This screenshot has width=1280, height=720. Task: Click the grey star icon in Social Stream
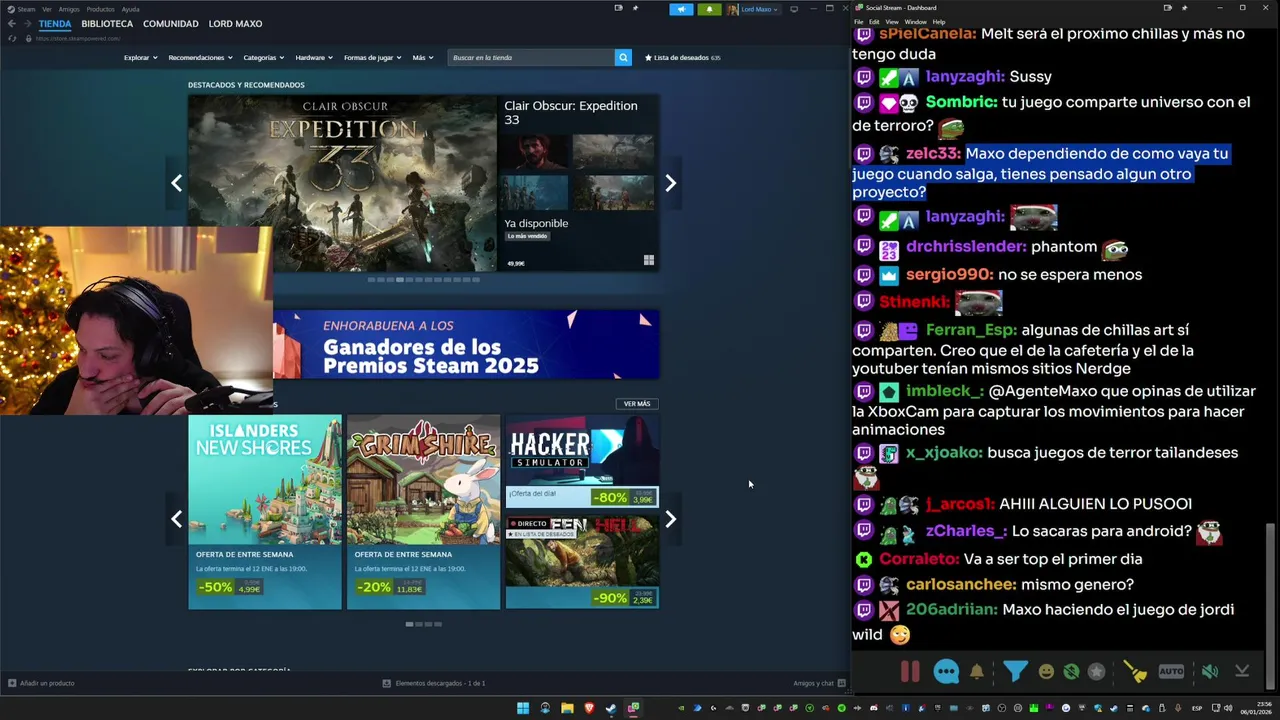pyautogui.click(x=1097, y=672)
